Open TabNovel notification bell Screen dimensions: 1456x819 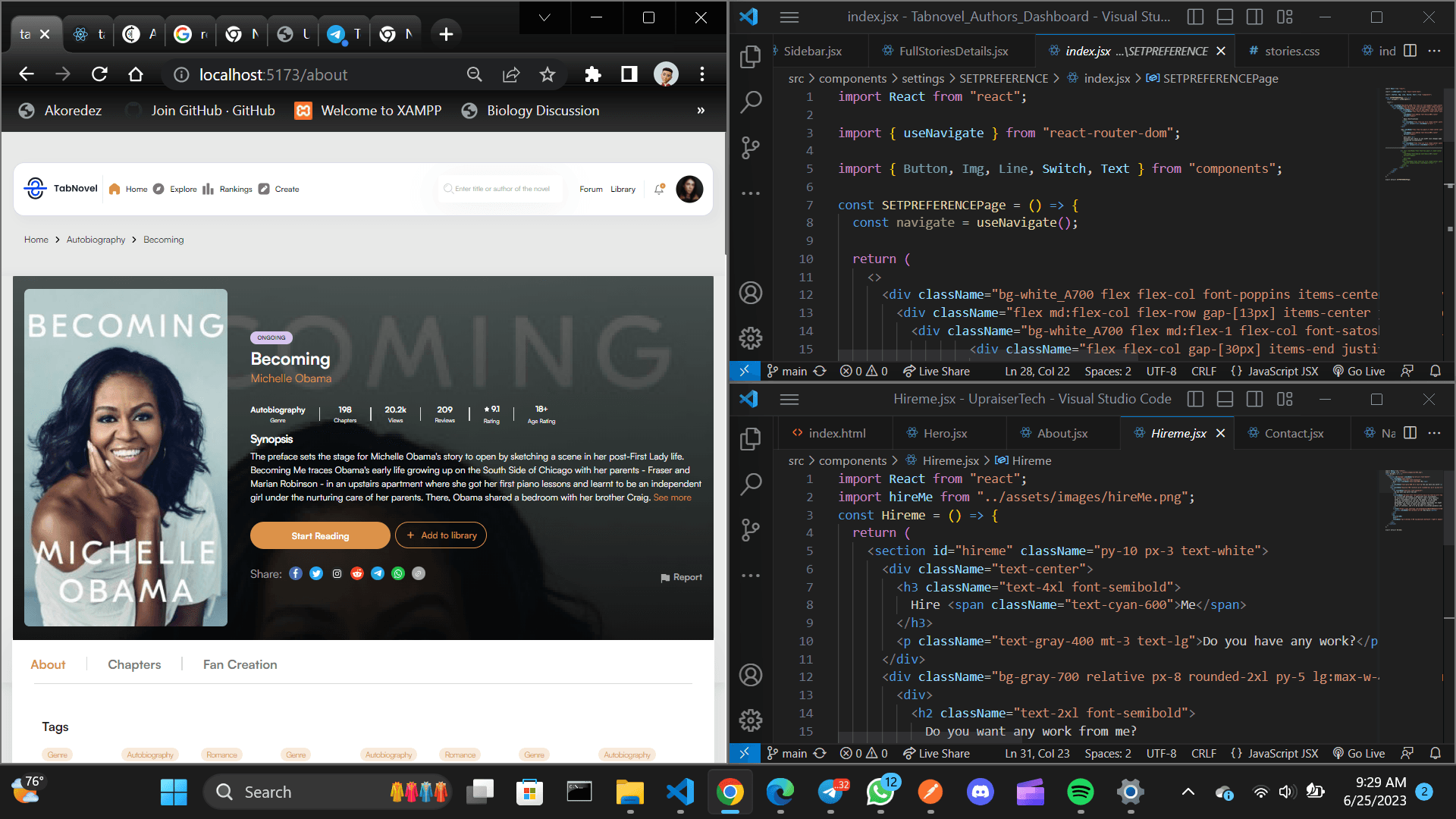[x=659, y=189]
